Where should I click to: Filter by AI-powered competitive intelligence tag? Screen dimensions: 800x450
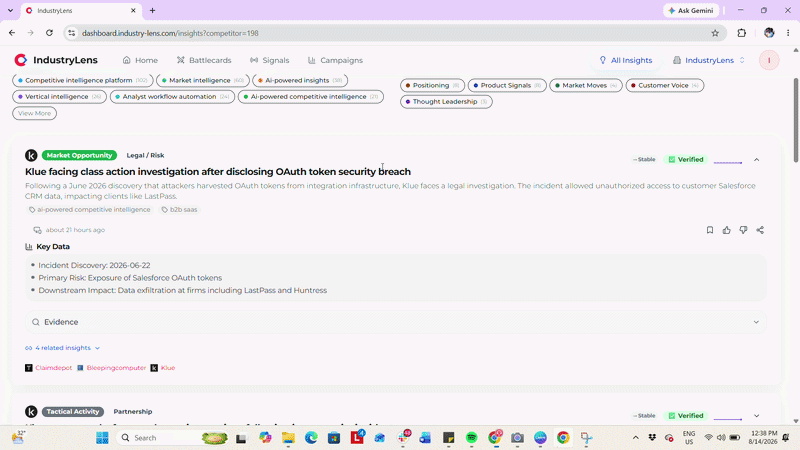click(311, 96)
